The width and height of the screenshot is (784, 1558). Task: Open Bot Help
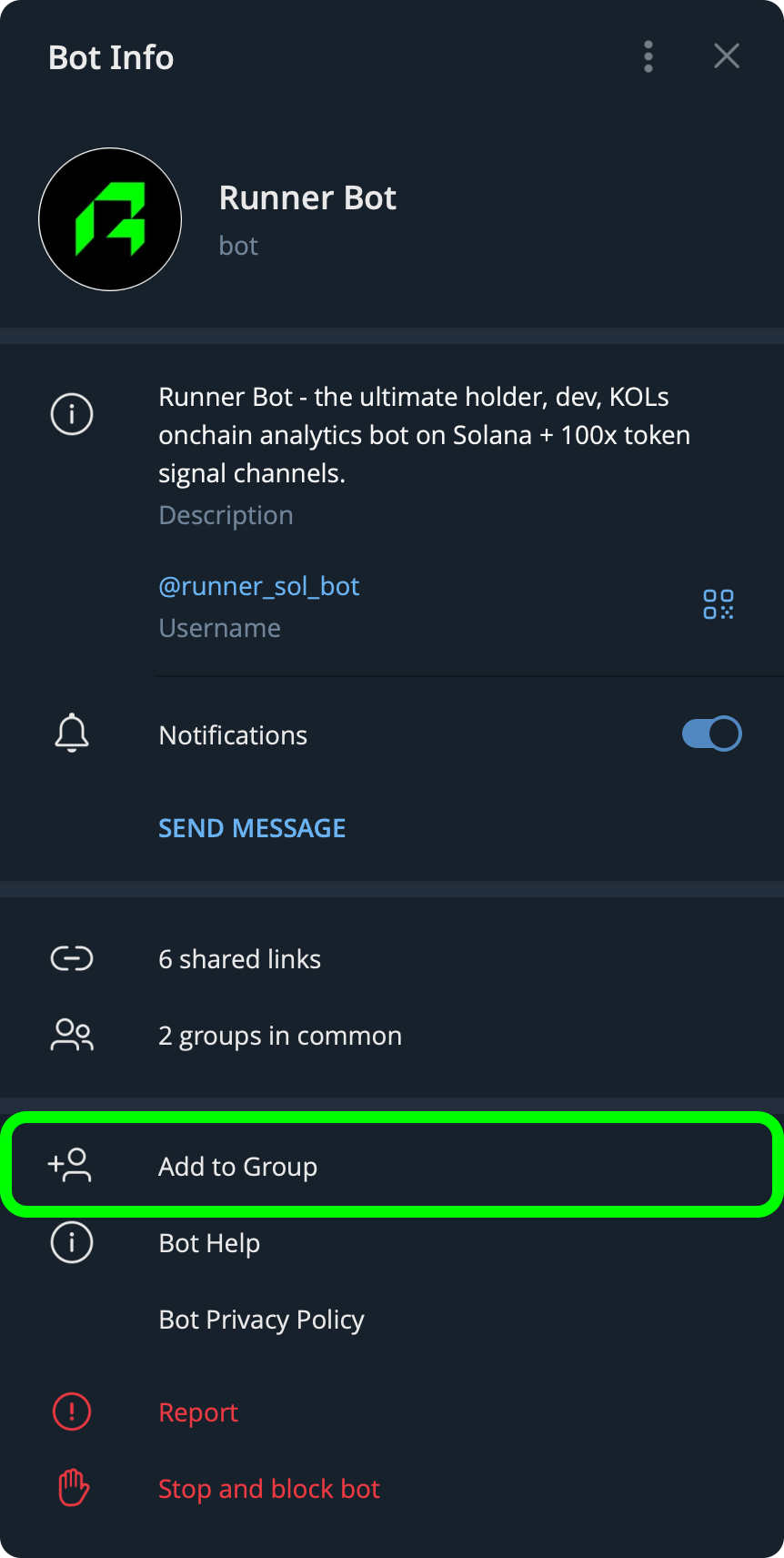pyautogui.click(x=209, y=1243)
